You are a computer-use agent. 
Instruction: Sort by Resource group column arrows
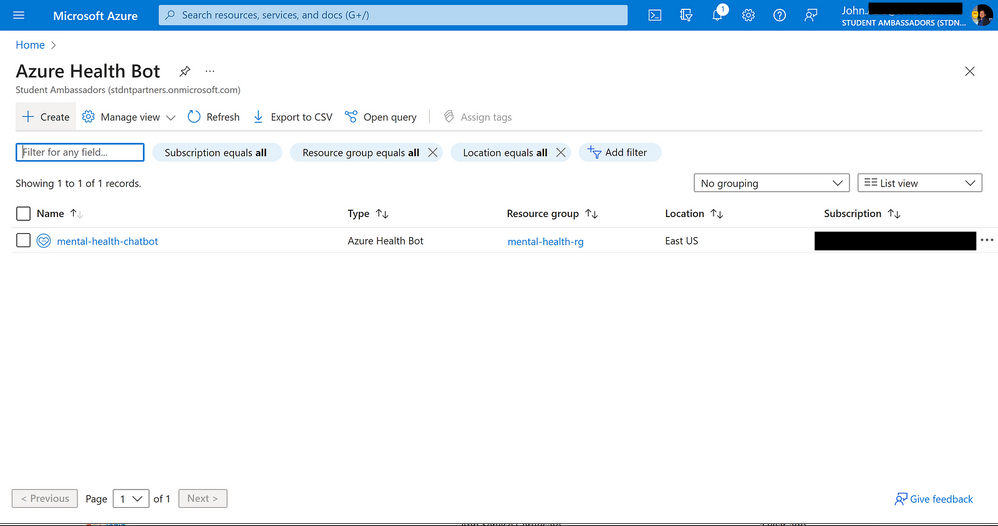591,214
